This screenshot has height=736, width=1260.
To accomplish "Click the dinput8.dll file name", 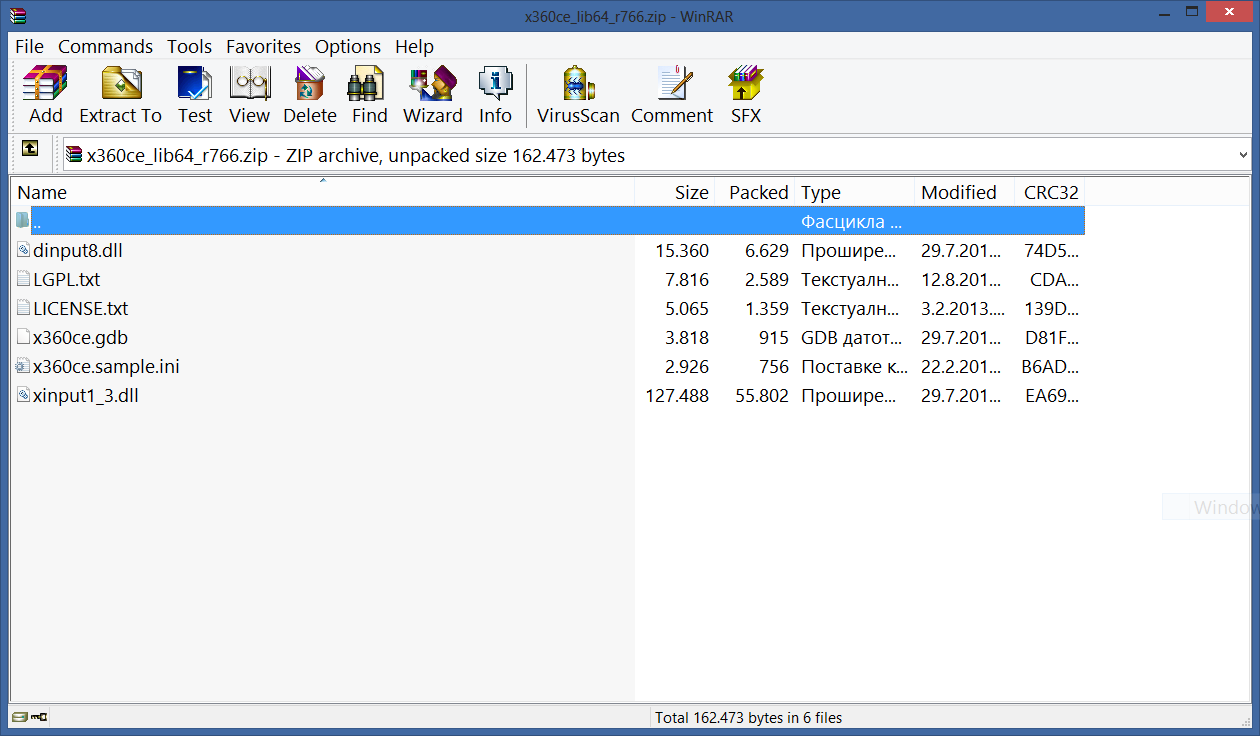I will click(x=78, y=250).
